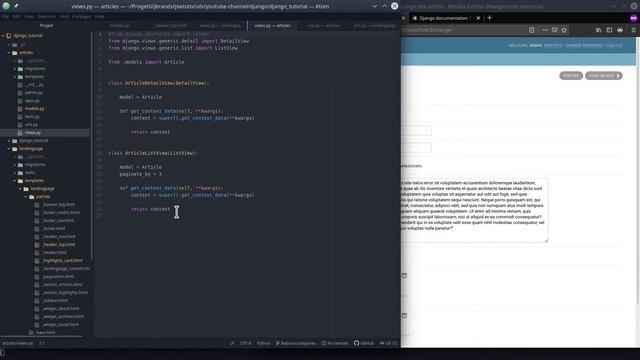Open the Help menu in Atom
Image resolution: width=640 pixels, height=360 pixels.
pos(99,17)
